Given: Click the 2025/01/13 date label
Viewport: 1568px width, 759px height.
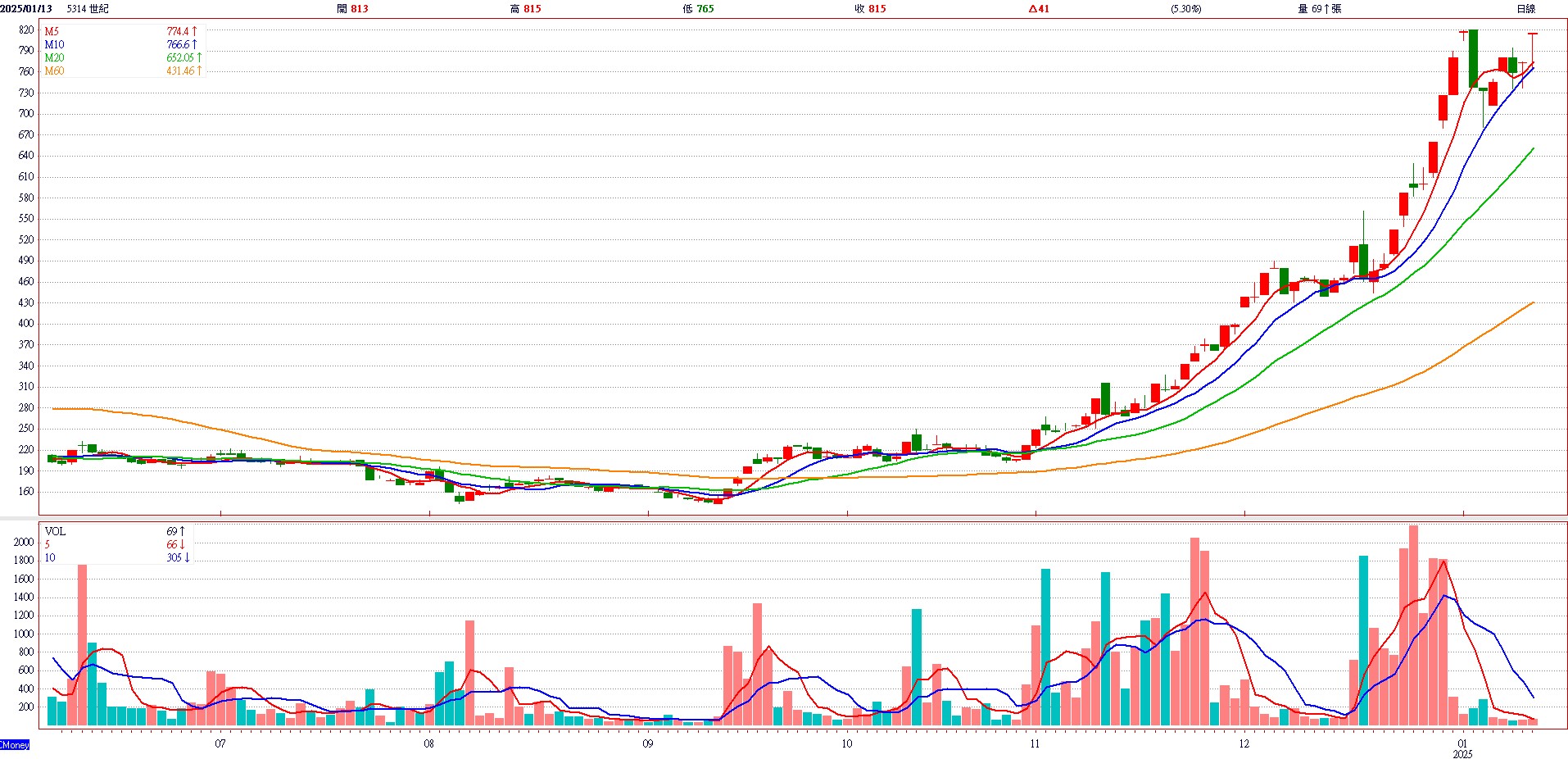Looking at the screenshot, I should click(26, 9).
